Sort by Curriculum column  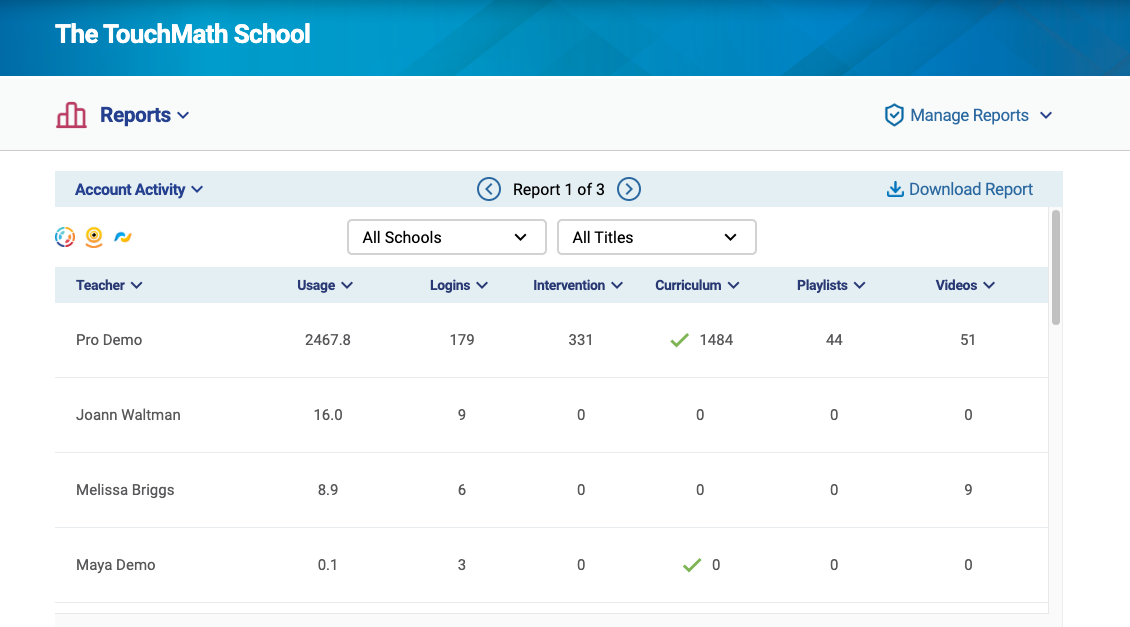point(697,285)
